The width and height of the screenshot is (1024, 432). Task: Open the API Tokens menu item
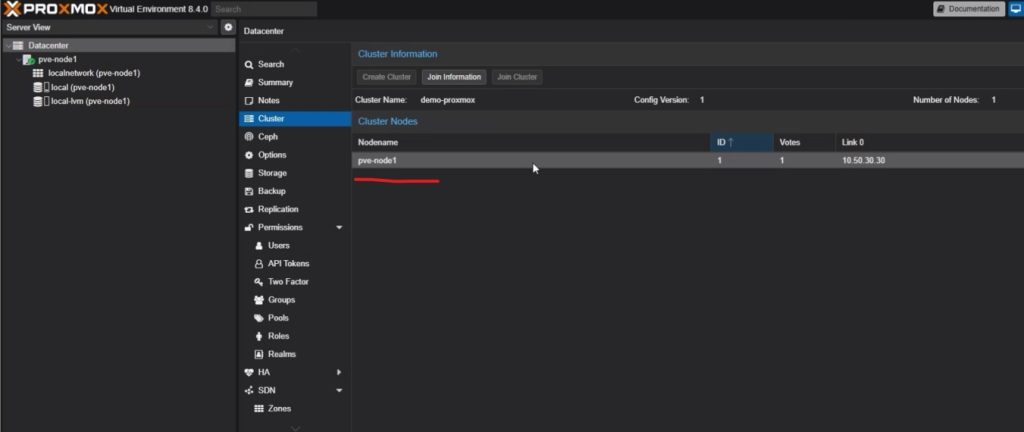click(x=288, y=264)
